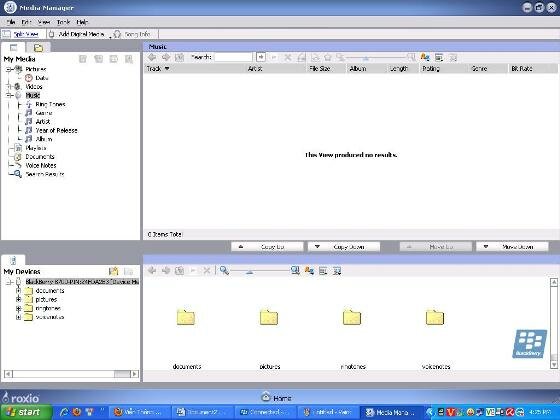Screen dimensions: 560x420
Task: Select the Videos tree item
Action: tap(34, 86)
